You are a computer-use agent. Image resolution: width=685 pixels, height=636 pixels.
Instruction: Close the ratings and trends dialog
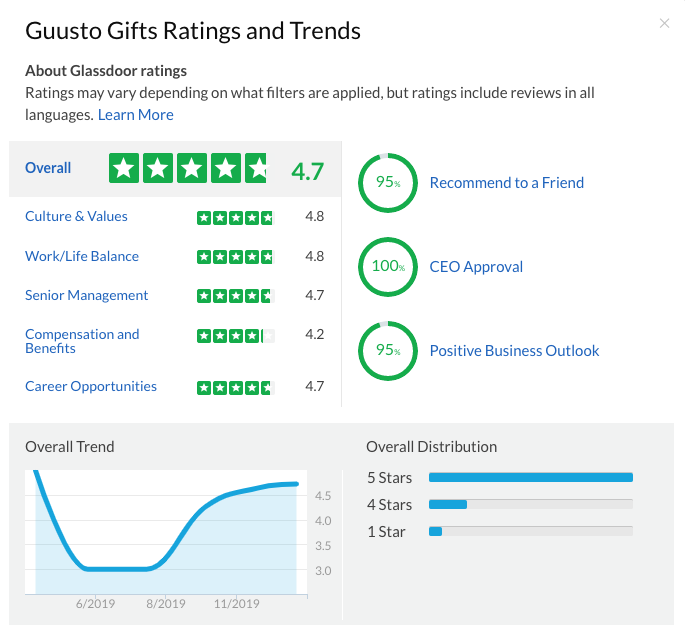(x=664, y=23)
